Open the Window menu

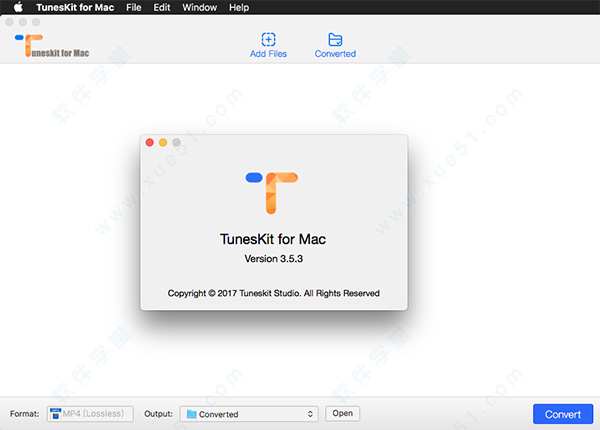pos(199,7)
